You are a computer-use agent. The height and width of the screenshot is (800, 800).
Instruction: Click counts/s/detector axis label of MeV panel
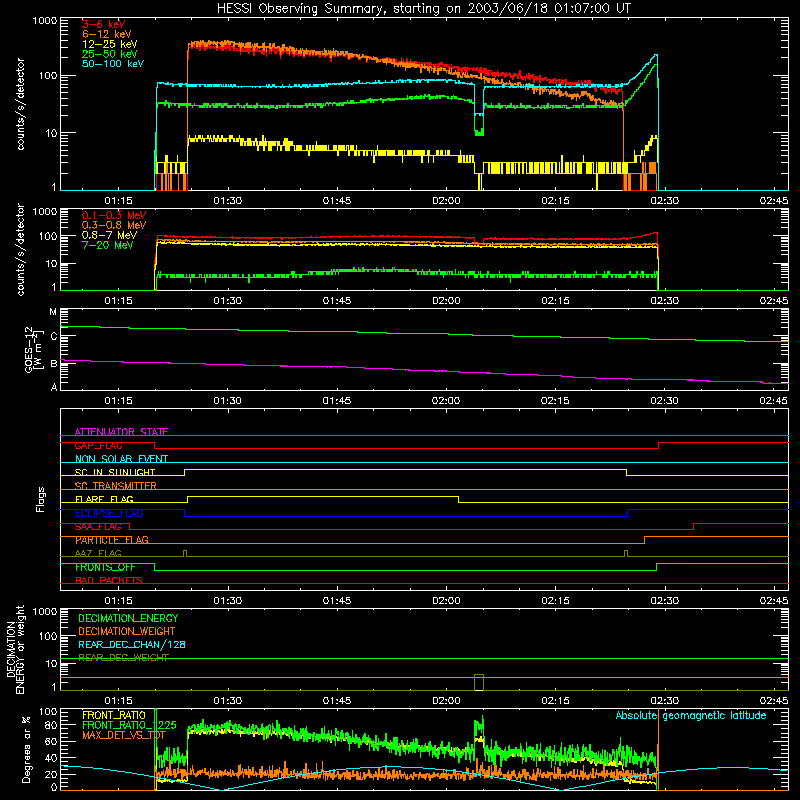point(20,250)
